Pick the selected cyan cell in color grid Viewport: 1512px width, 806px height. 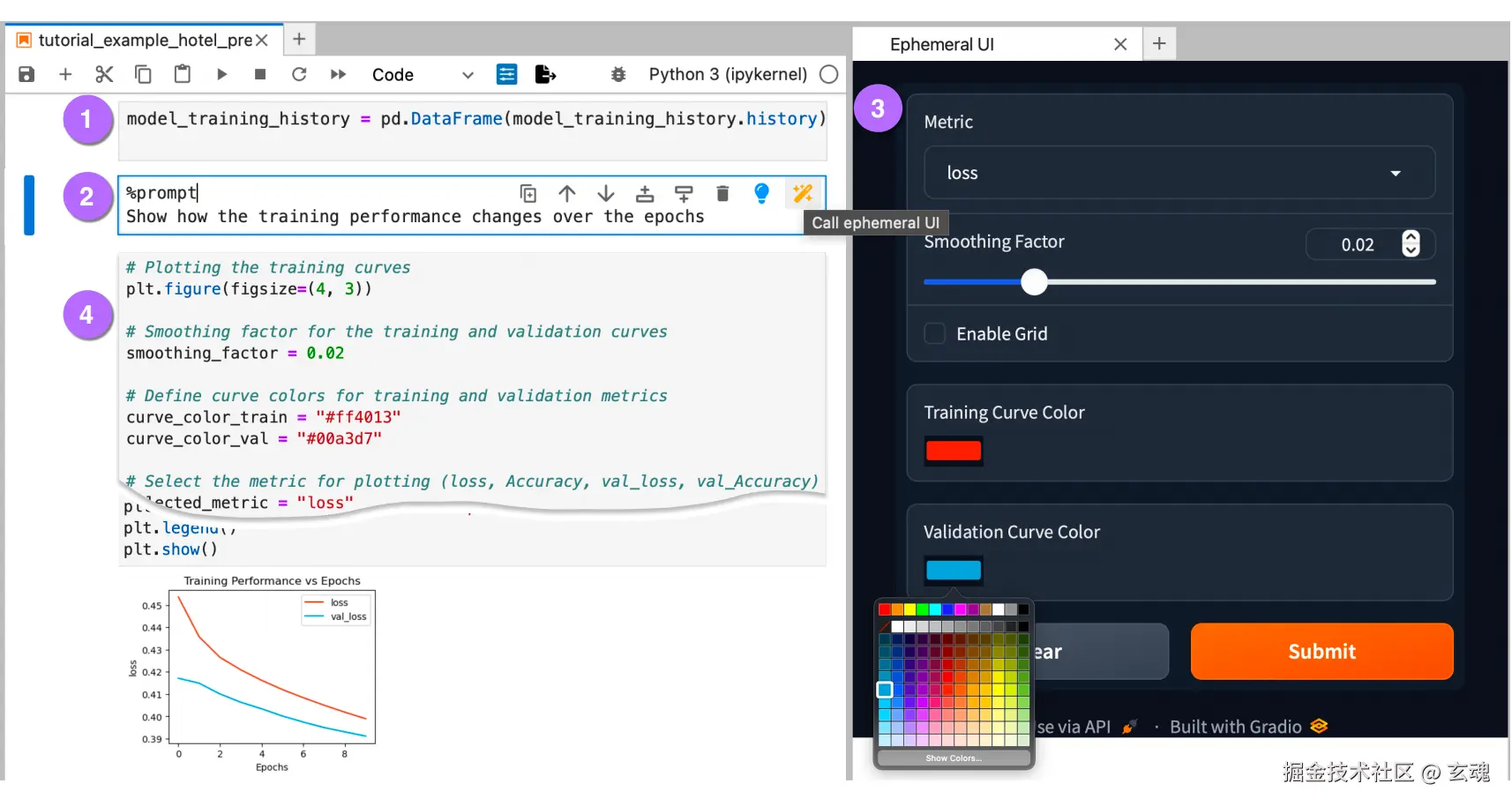885,690
